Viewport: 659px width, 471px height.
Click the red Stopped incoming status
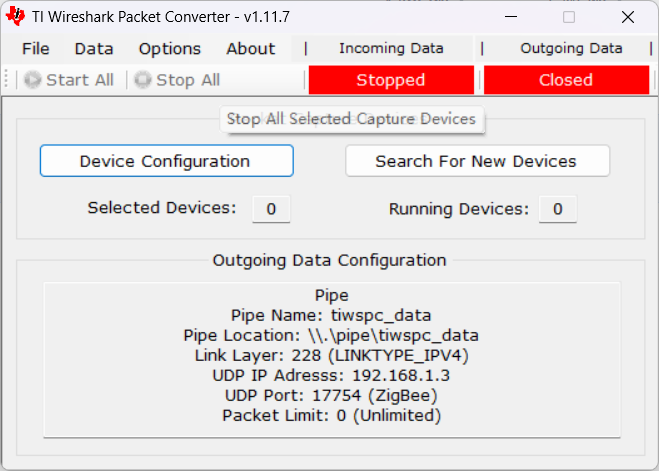tap(391, 80)
